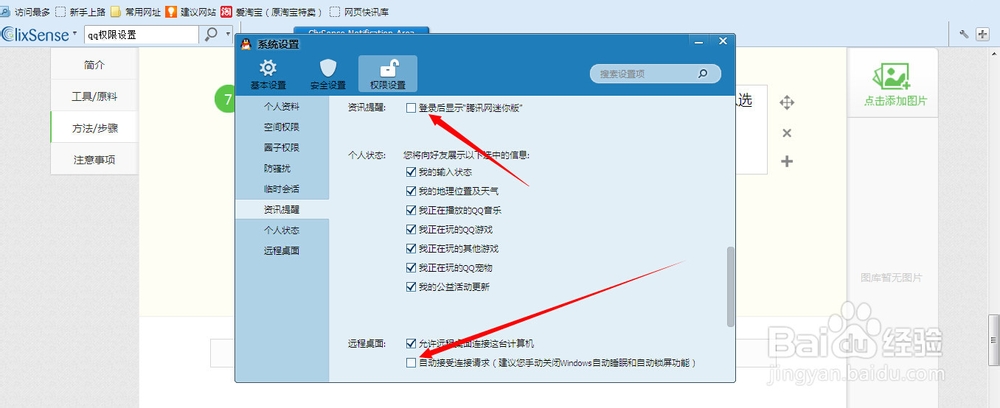Click ClixSense Notification Area tab
This screenshot has height=408, width=1000.
(361, 31)
